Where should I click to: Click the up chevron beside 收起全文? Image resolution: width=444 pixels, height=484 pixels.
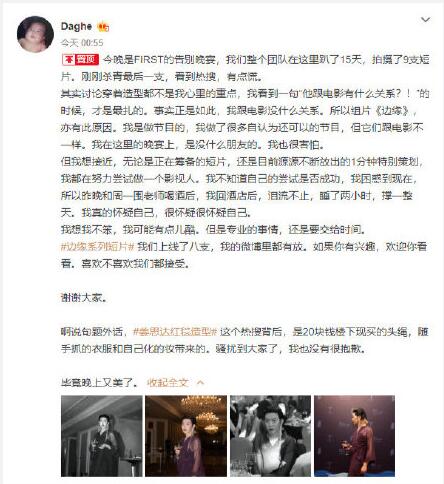(x=200, y=383)
